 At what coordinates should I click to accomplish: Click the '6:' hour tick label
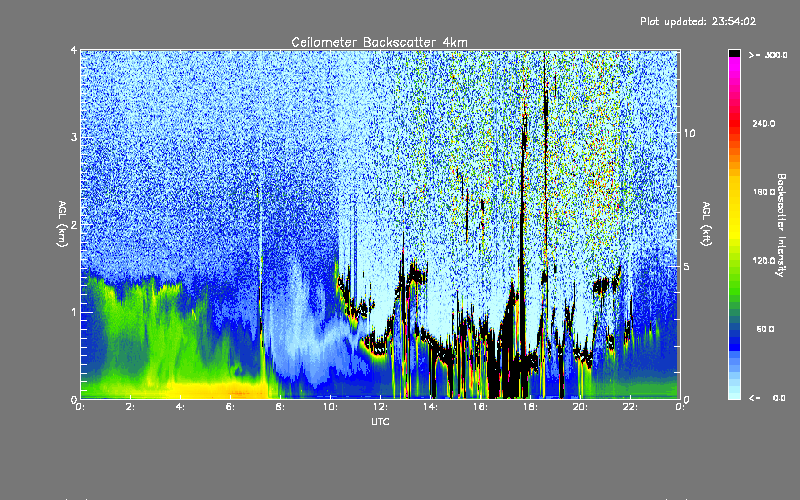point(231,407)
